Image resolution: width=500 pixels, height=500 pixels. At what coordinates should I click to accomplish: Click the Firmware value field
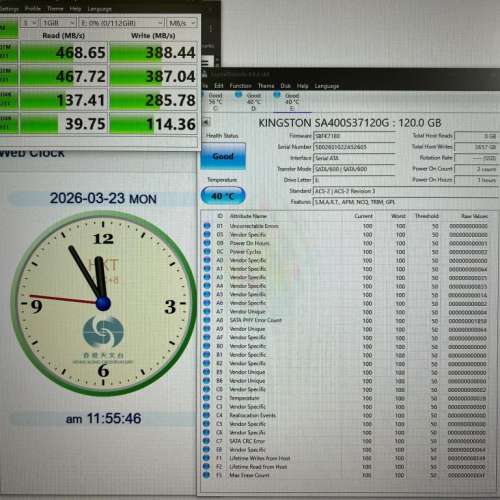point(354,136)
